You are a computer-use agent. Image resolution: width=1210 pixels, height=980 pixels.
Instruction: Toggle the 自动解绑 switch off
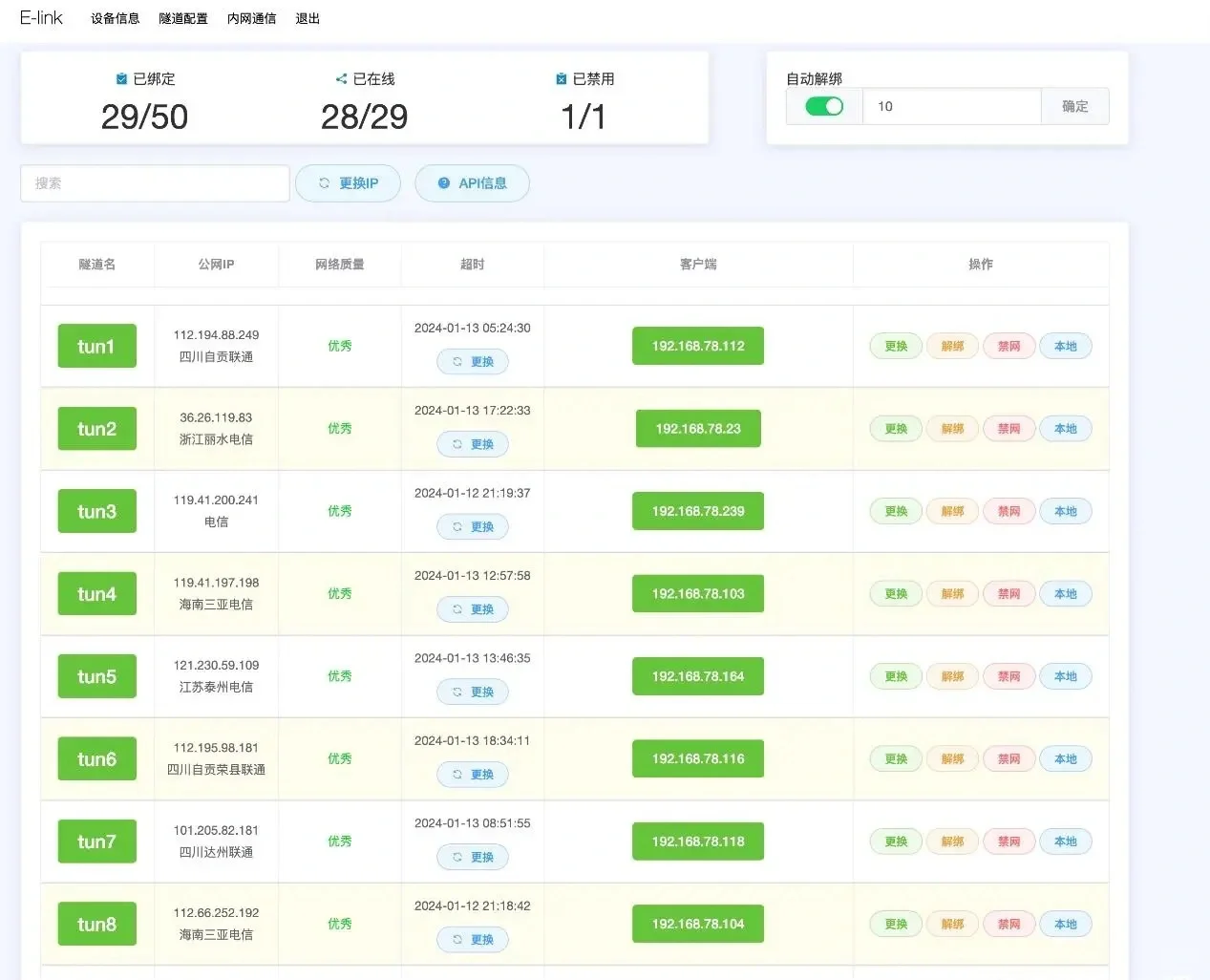click(x=824, y=106)
